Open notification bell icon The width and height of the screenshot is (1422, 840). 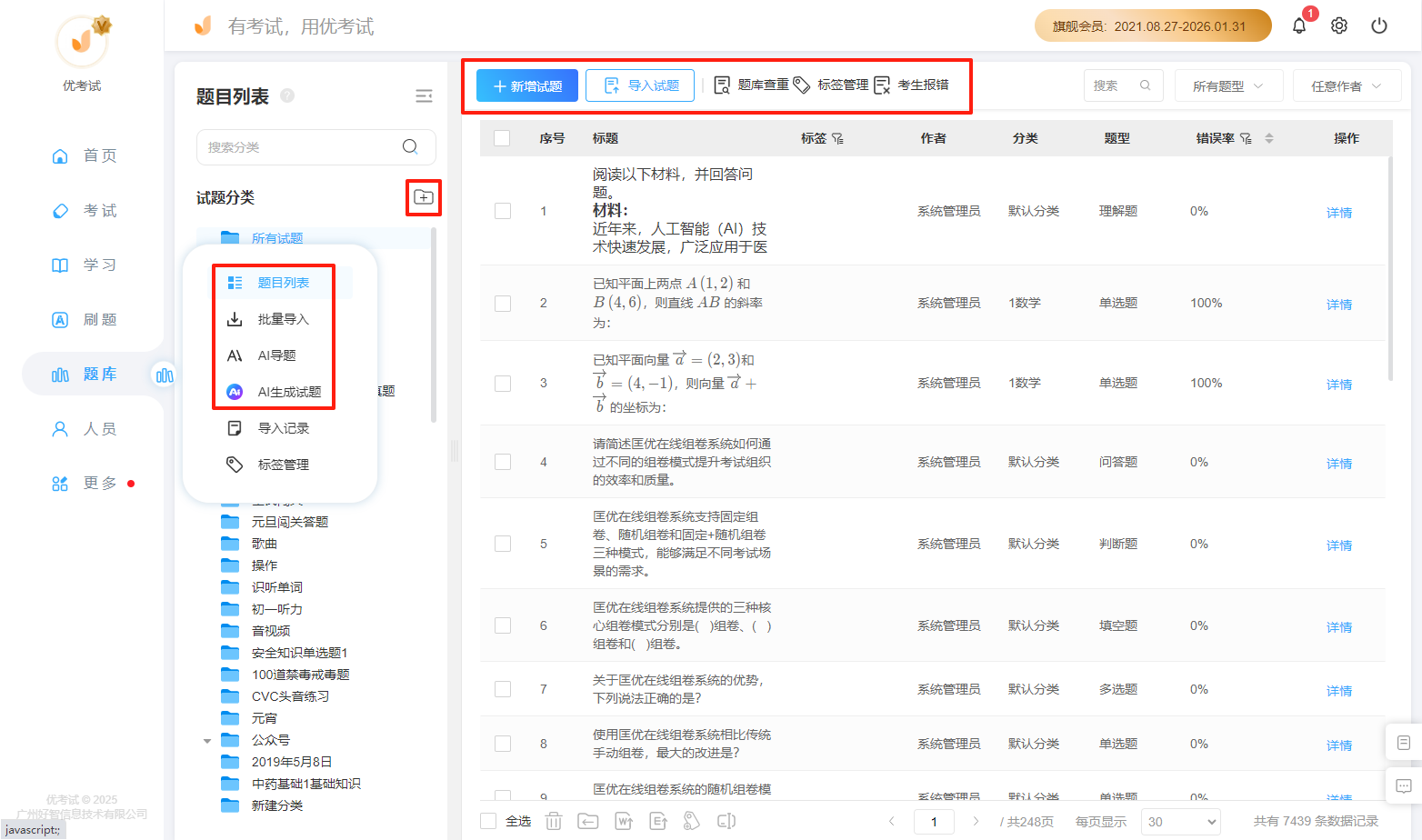click(1299, 25)
